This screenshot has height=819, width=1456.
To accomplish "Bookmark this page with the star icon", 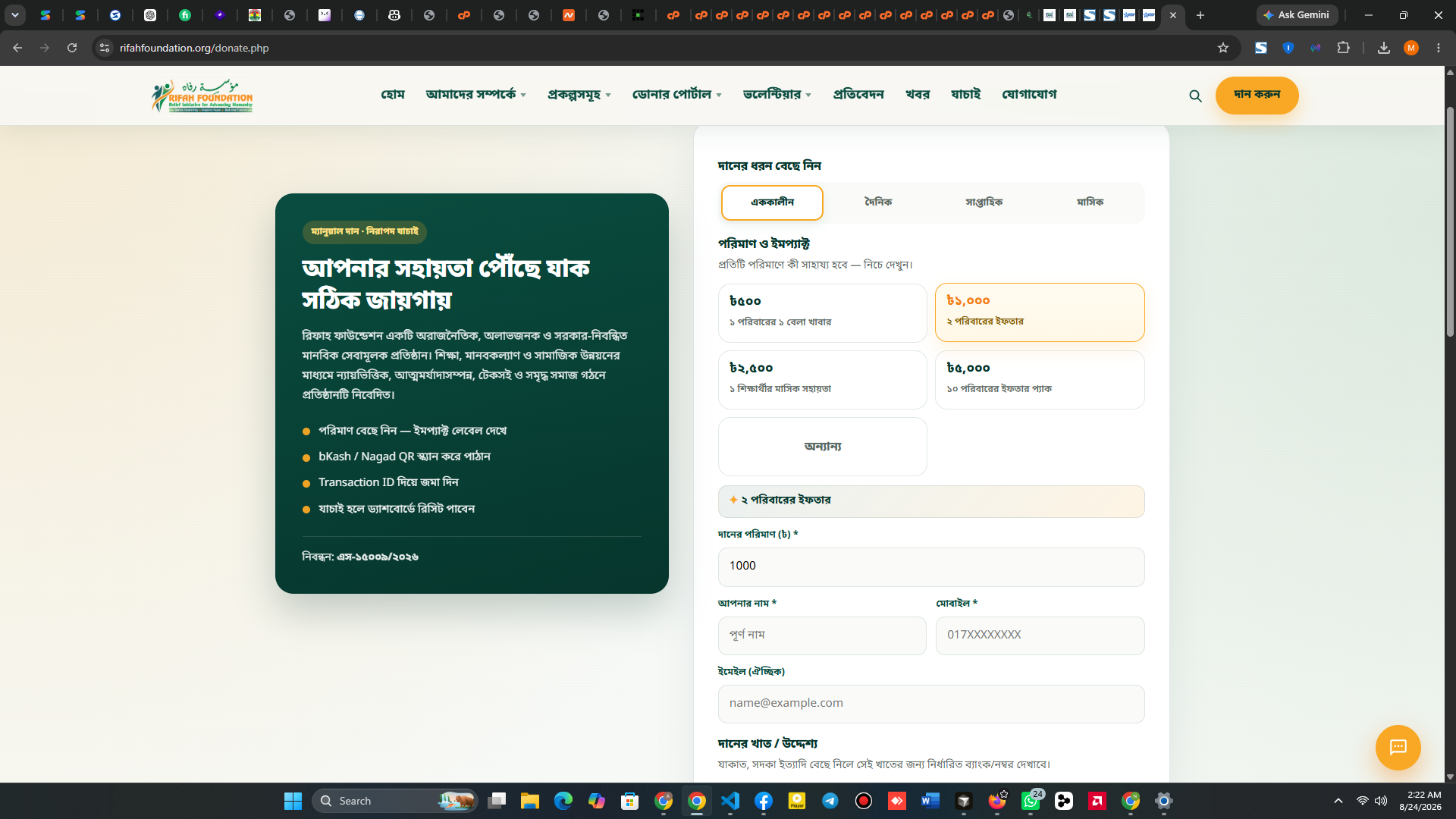I will click(1222, 48).
